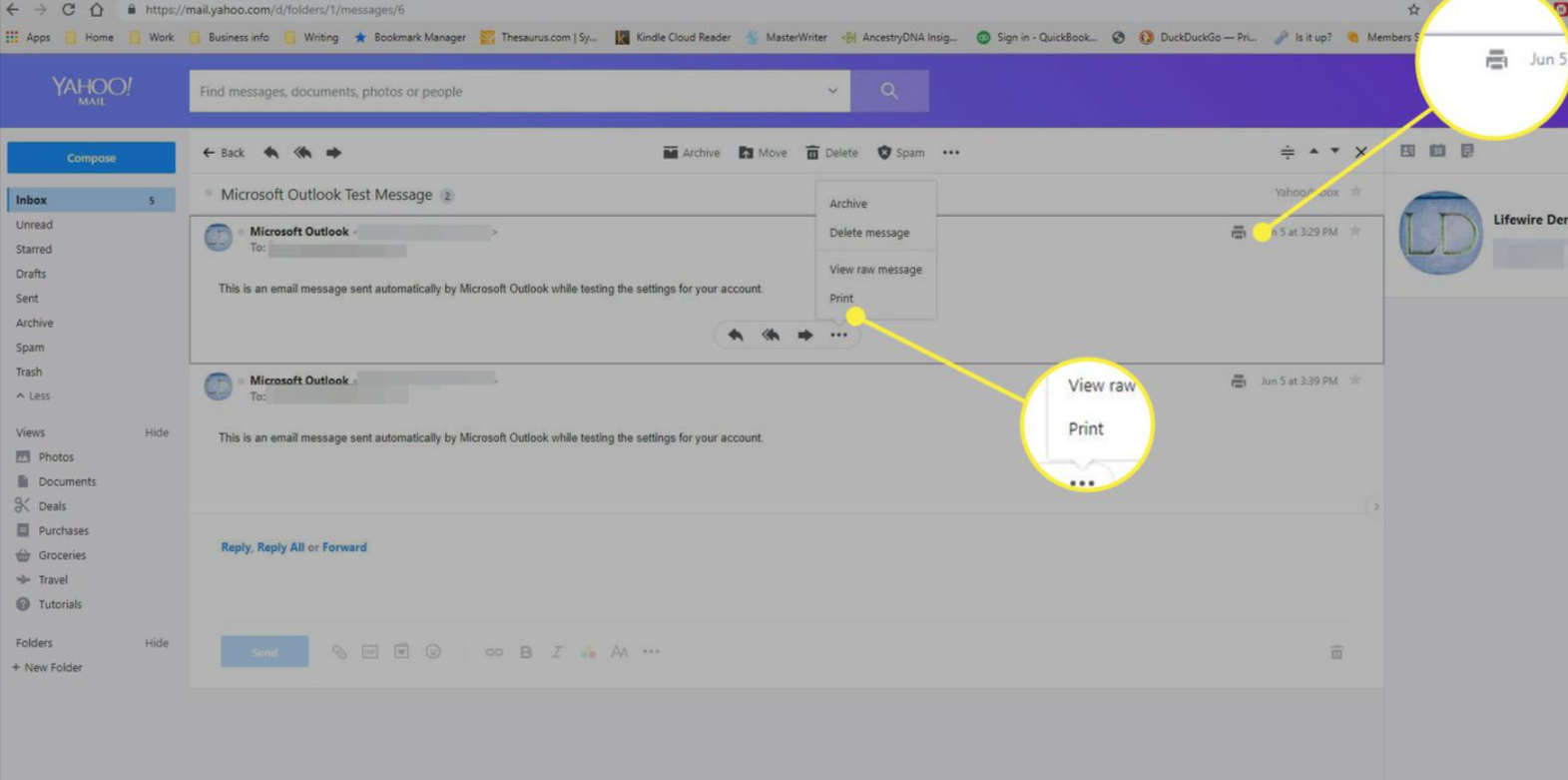Image resolution: width=1568 pixels, height=780 pixels.
Task: Click the Compose button
Action: [x=91, y=158]
